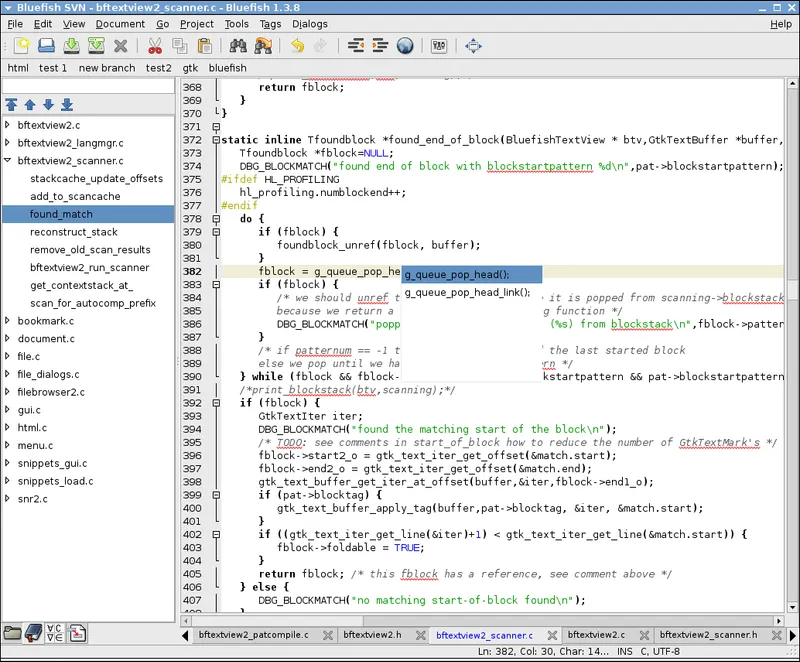Open the Help menu
Screen dimensions: 800x662
(781, 24)
